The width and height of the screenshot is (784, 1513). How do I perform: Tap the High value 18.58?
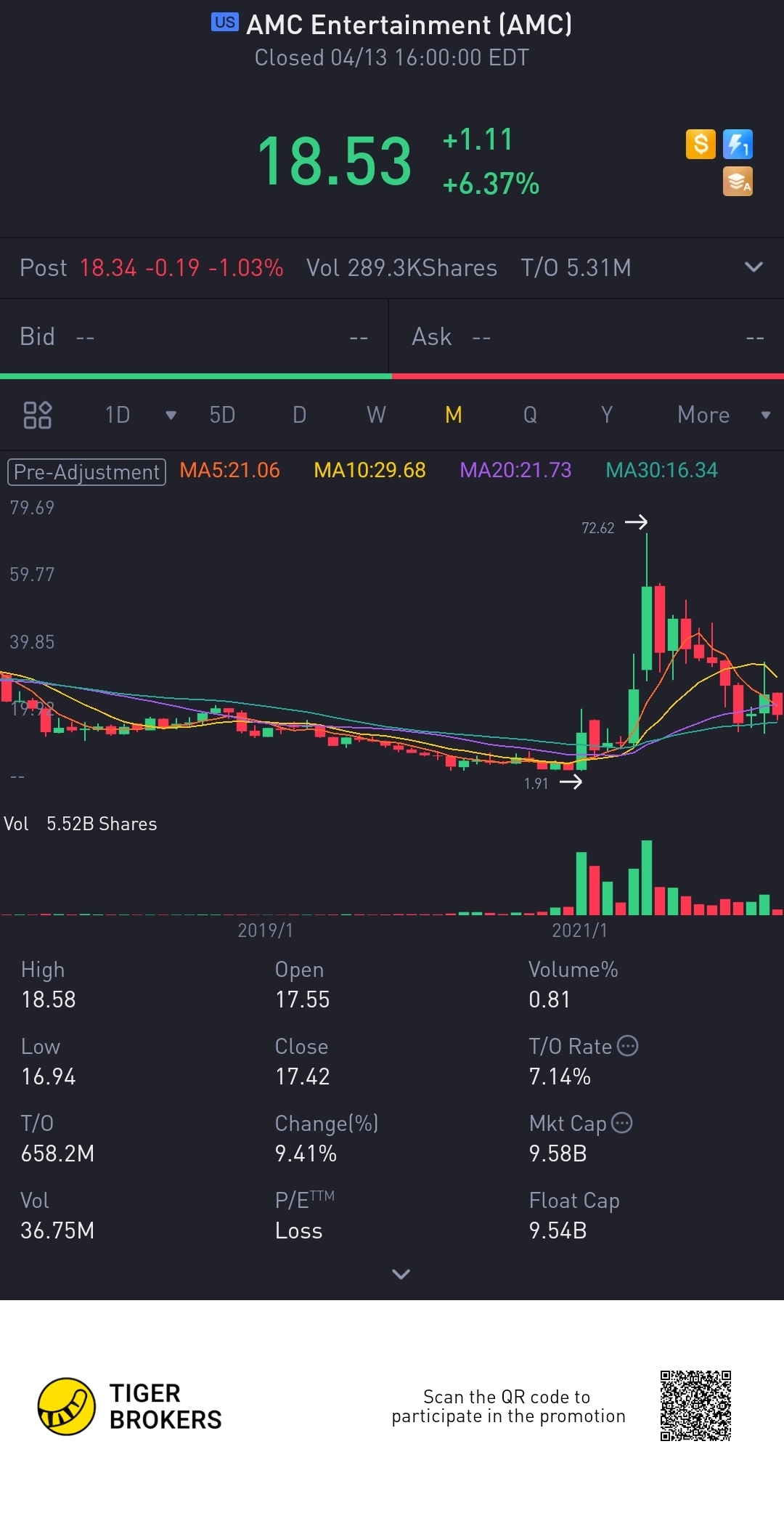[49, 1000]
